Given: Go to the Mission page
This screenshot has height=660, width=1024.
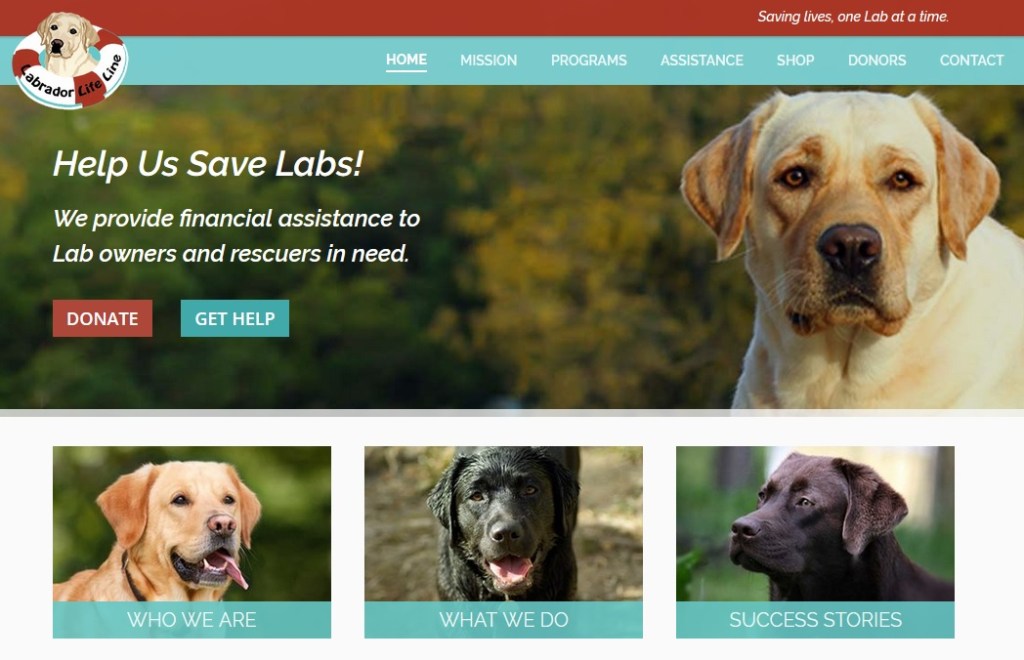Looking at the screenshot, I should click(488, 61).
